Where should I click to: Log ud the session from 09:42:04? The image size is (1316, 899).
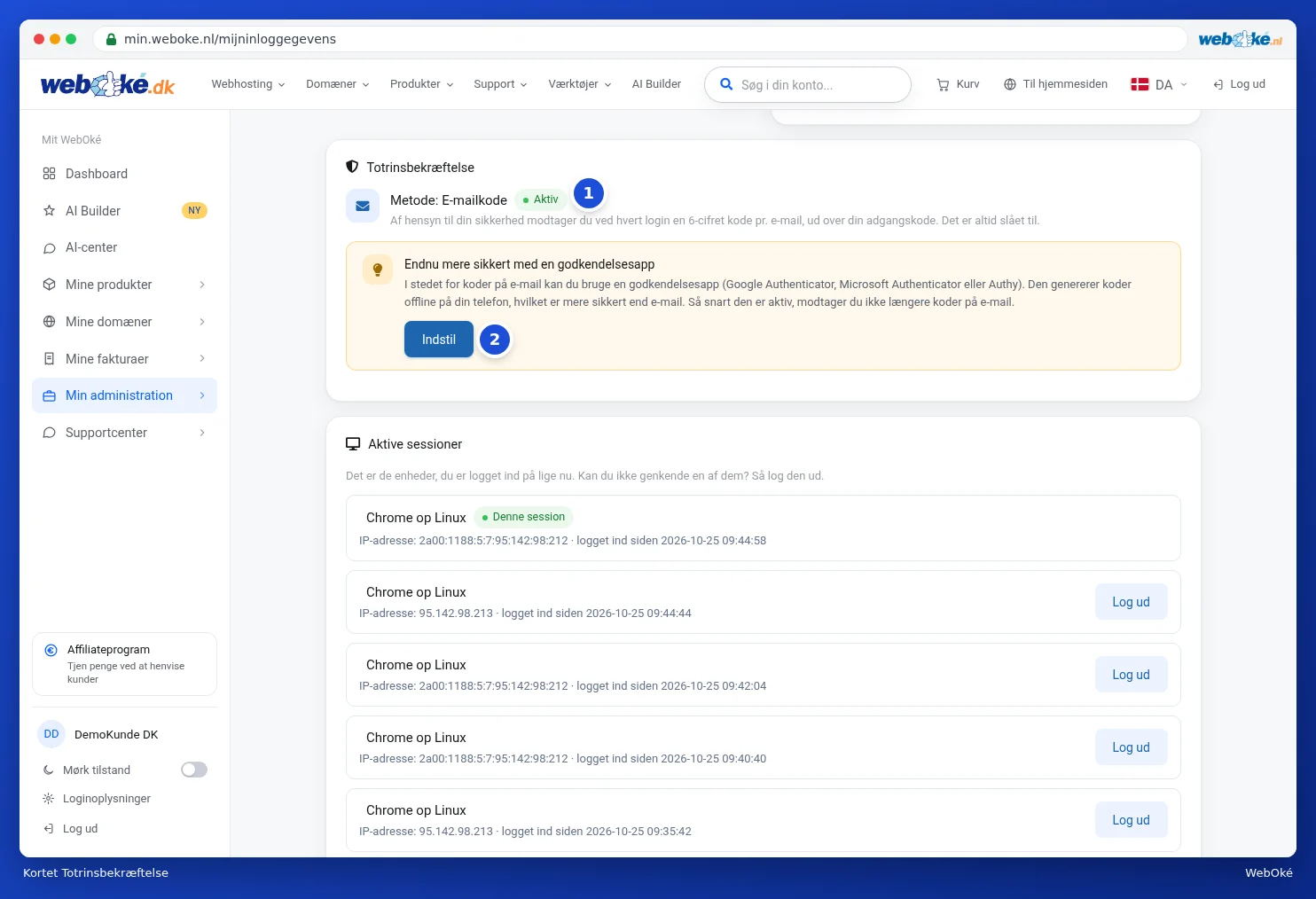coord(1131,675)
